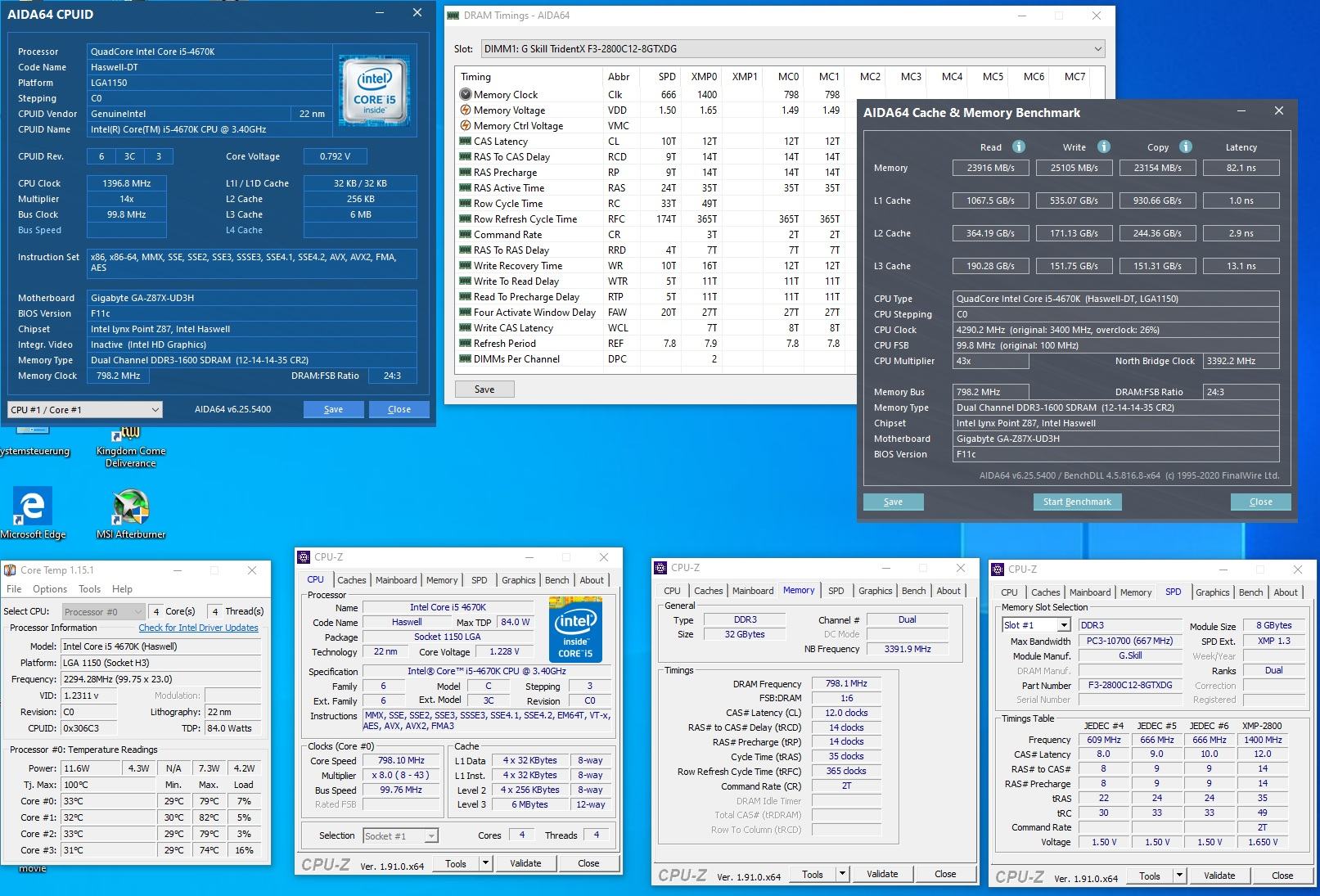Viewport: 1320px width, 896px height.
Task: Open Help menu in Core Temp
Action: [122, 589]
